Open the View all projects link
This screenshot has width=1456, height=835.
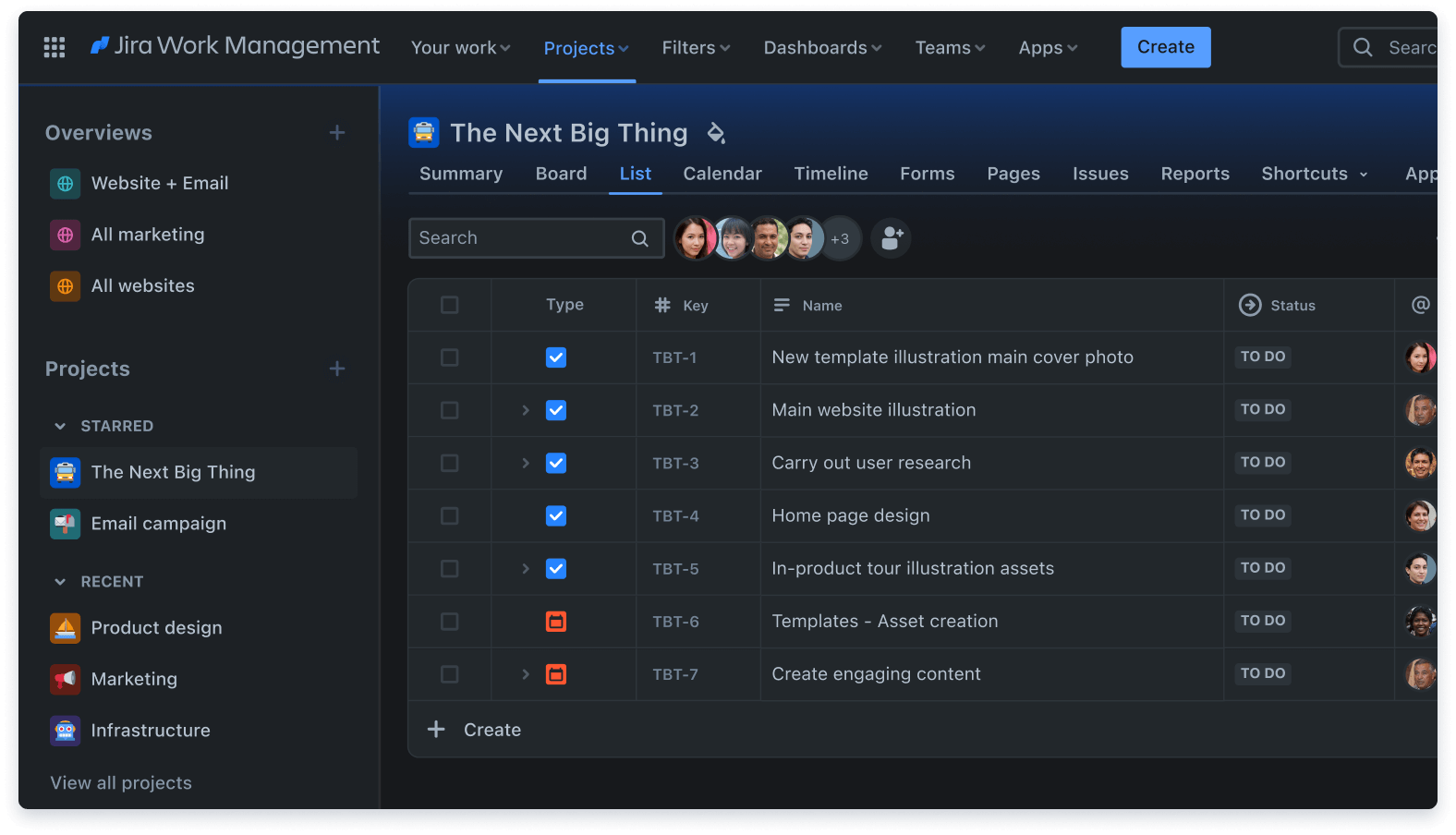tap(121, 783)
